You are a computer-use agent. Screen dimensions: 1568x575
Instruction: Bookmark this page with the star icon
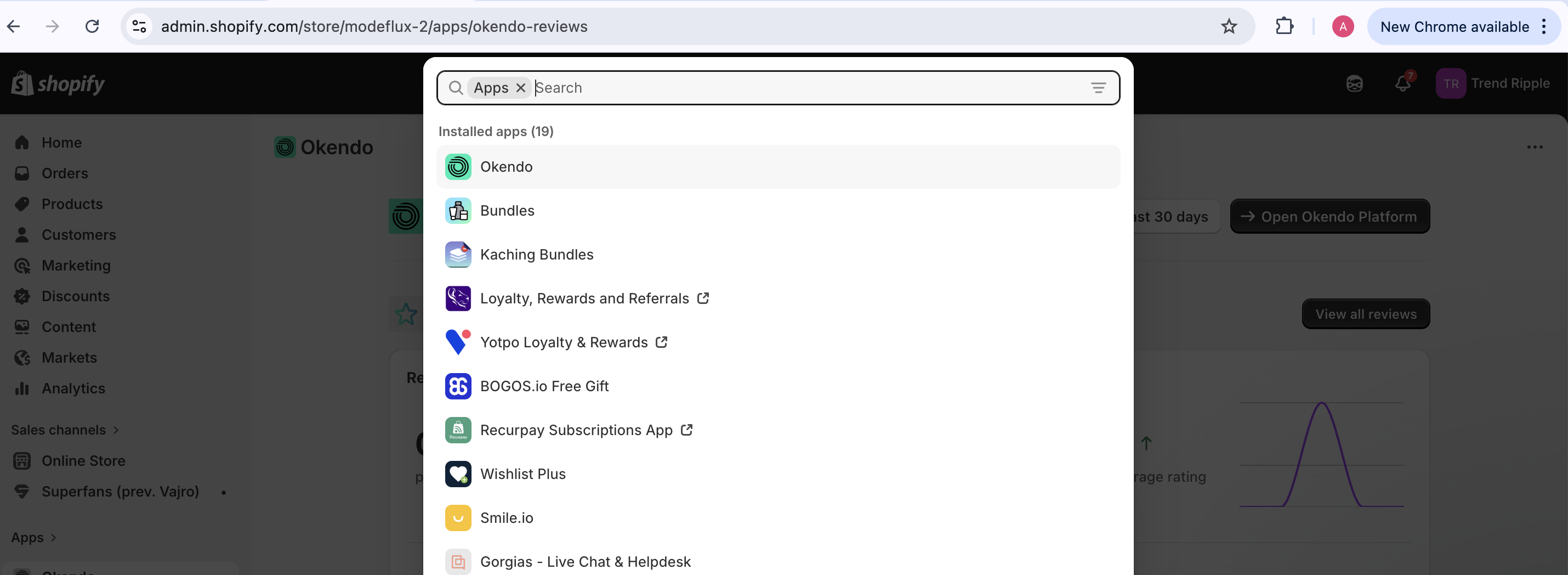(x=1229, y=26)
